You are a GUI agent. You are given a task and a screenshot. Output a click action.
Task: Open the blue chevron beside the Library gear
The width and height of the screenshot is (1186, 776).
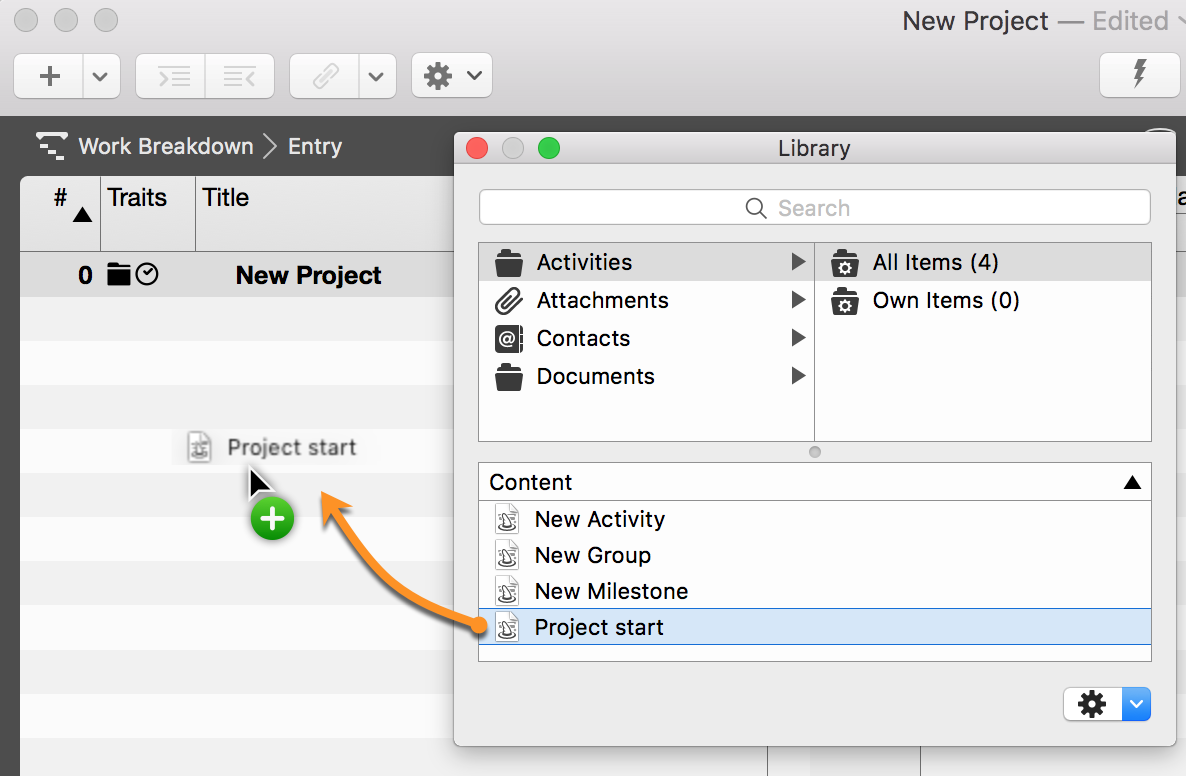pos(1135,704)
